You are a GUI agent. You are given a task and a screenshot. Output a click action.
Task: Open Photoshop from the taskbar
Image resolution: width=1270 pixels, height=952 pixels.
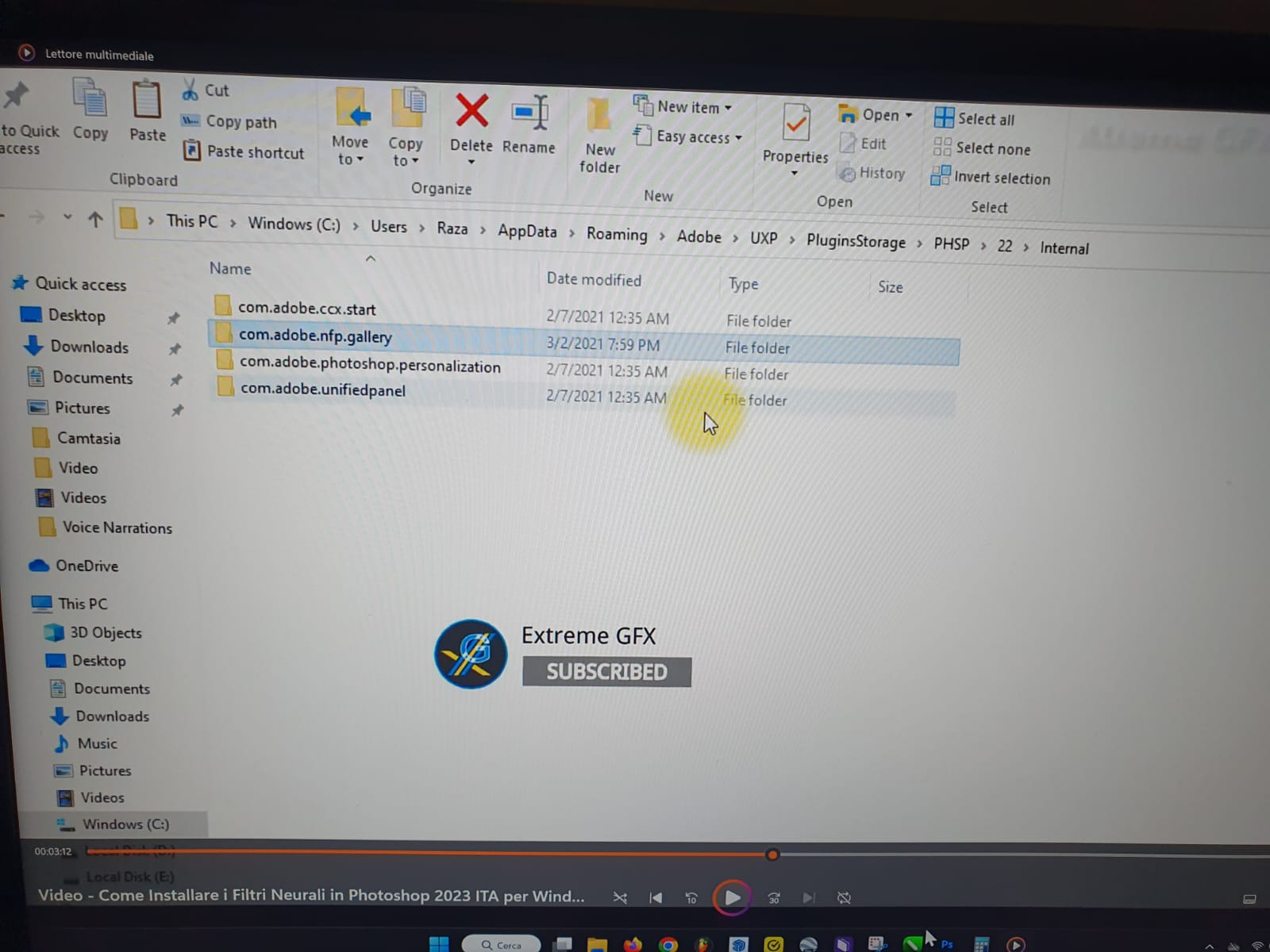pyautogui.click(x=947, y=944)
